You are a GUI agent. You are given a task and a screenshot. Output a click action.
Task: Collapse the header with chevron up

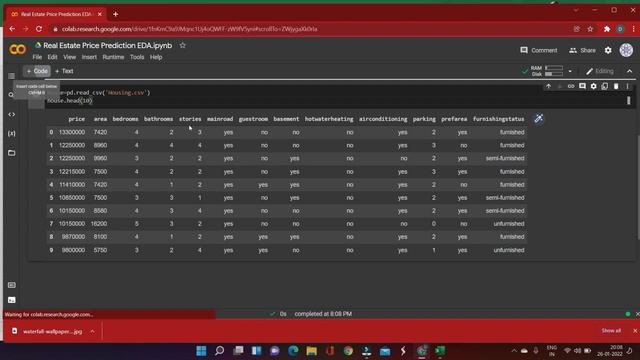point(629,71)
